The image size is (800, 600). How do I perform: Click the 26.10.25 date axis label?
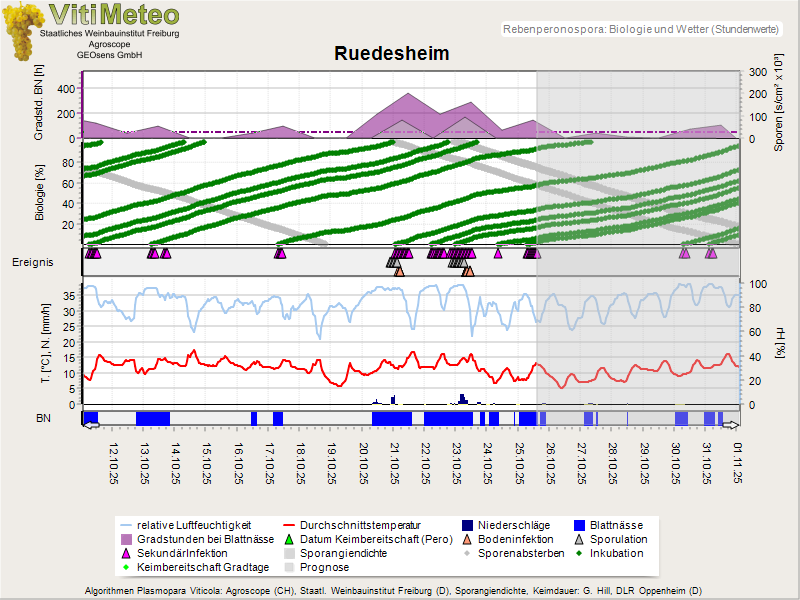pyautogui.click(x=551, y=462)
